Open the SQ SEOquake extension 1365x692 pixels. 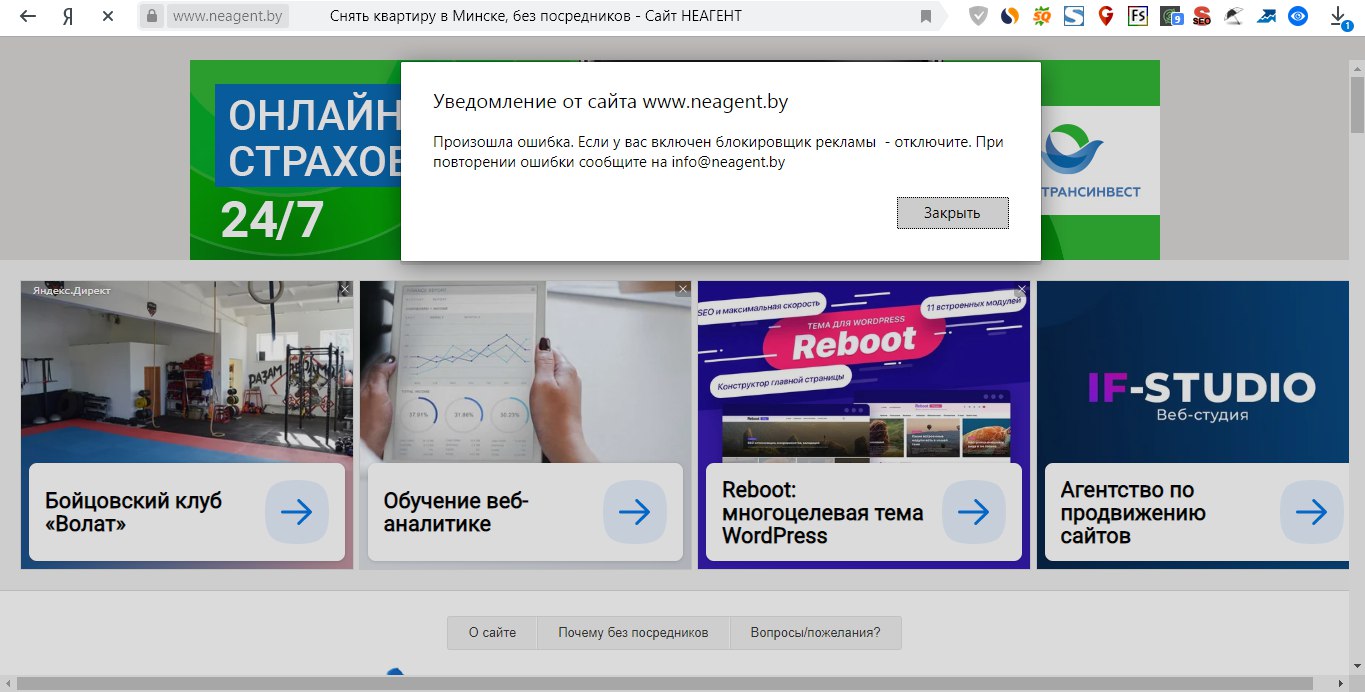tap(1043, 16)
